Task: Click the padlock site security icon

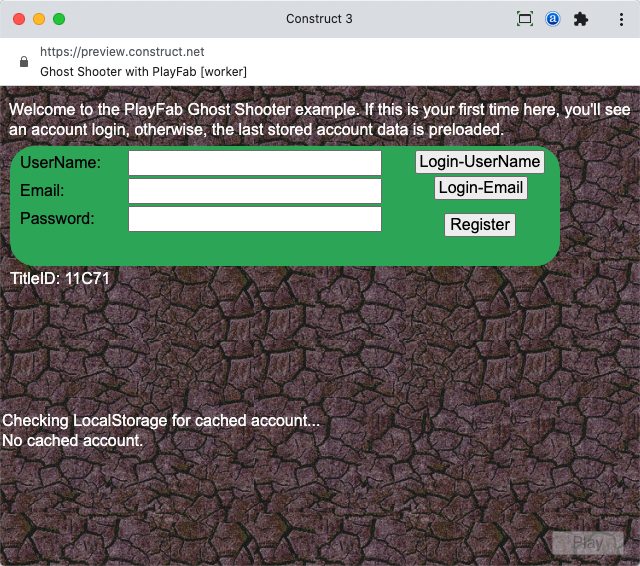Action: coord(24,62)
